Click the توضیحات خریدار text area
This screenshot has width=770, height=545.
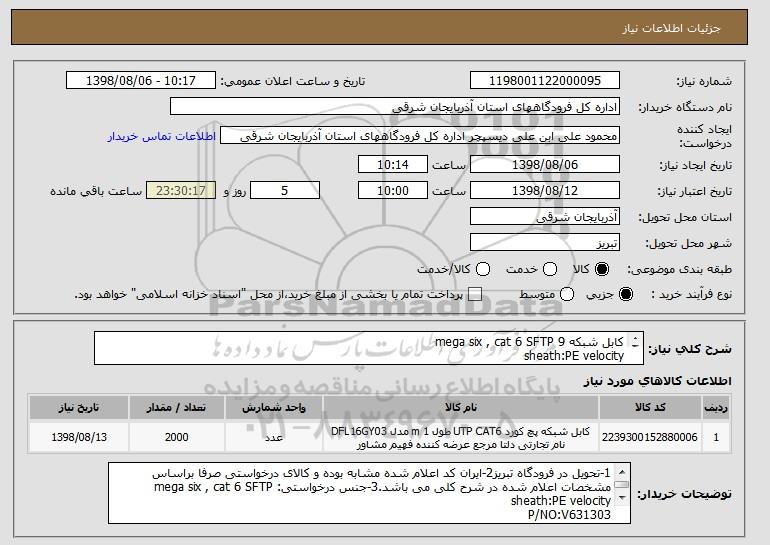(369, 493)
